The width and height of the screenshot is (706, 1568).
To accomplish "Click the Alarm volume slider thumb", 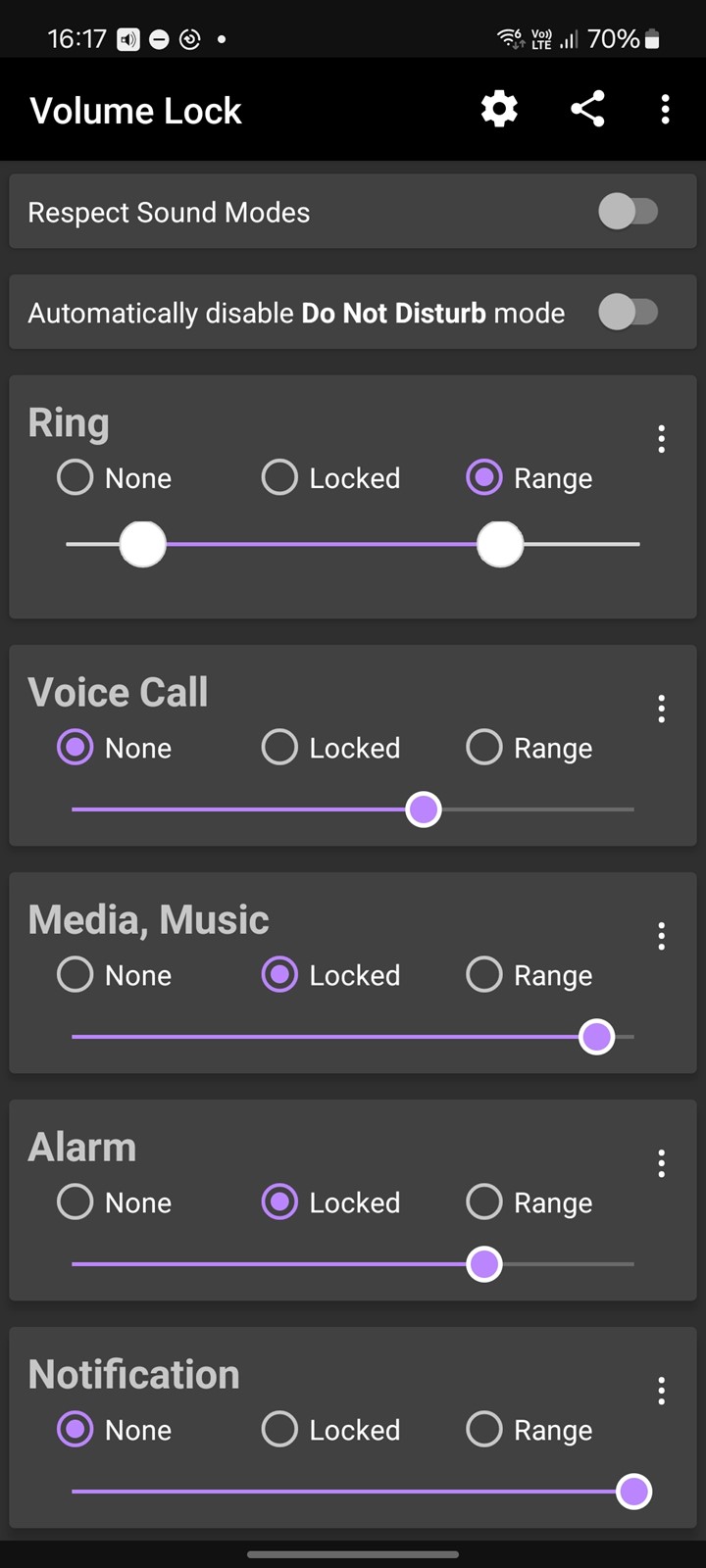I will pos(484,1264).
